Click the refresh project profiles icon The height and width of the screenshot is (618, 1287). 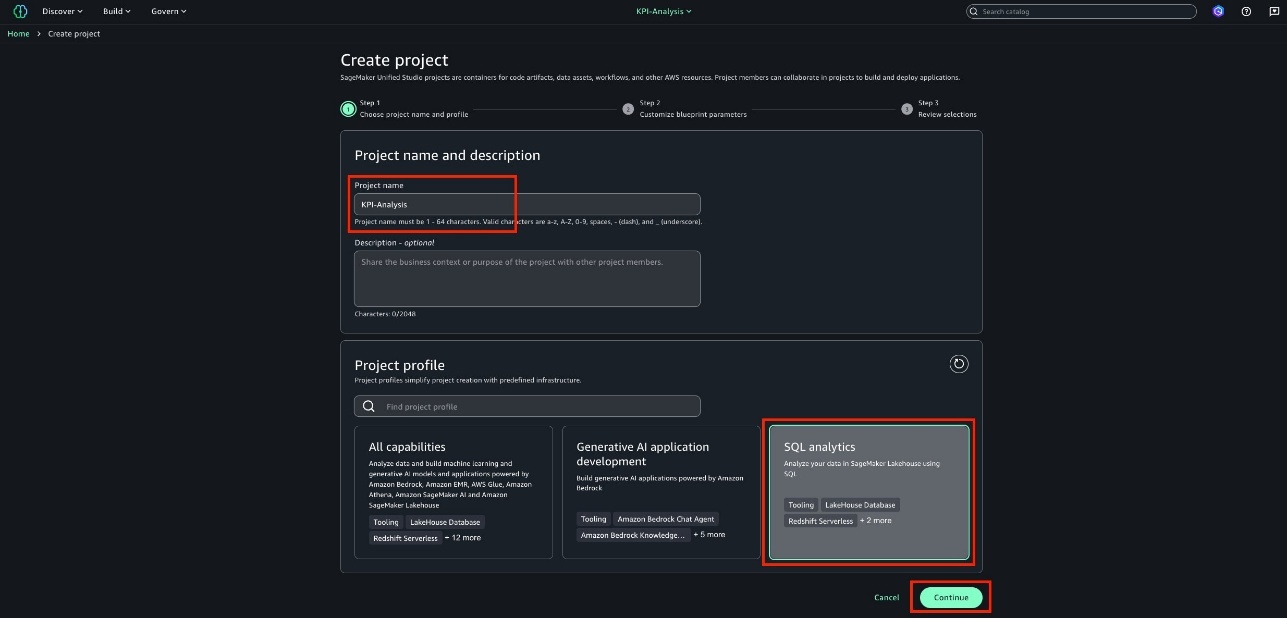[959, 364]
